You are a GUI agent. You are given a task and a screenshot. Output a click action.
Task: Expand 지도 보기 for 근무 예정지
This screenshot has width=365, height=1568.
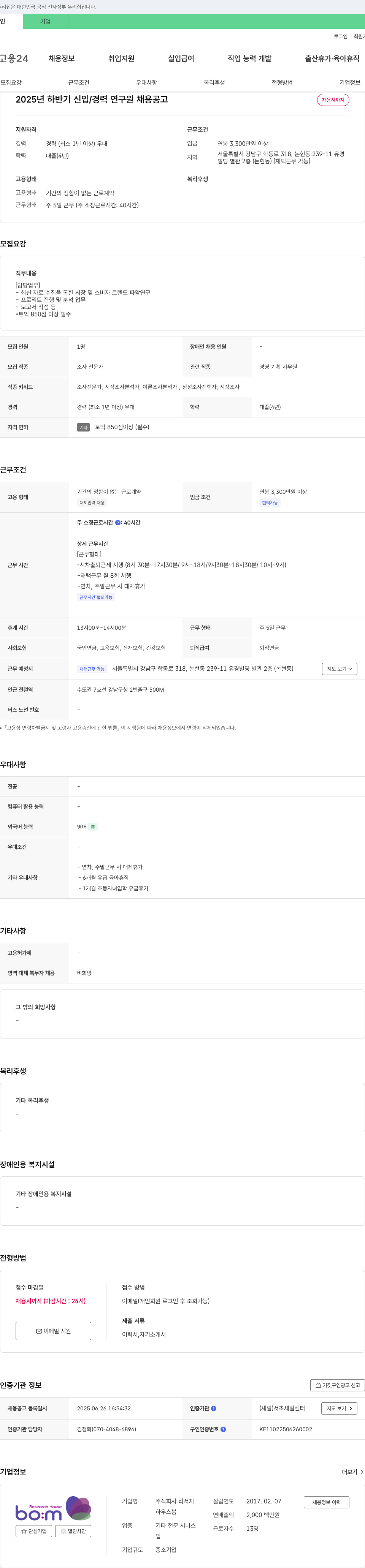(340, 669)
